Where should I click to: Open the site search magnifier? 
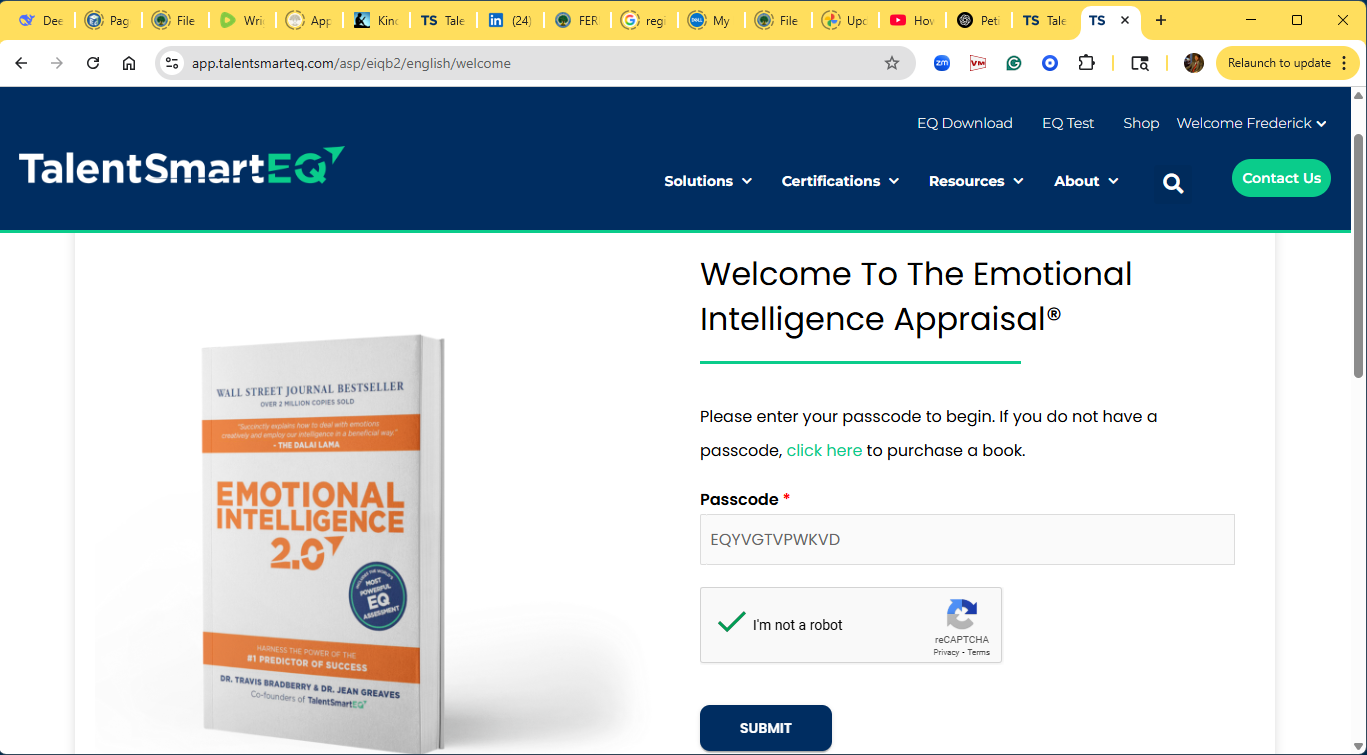point(1174,183)
